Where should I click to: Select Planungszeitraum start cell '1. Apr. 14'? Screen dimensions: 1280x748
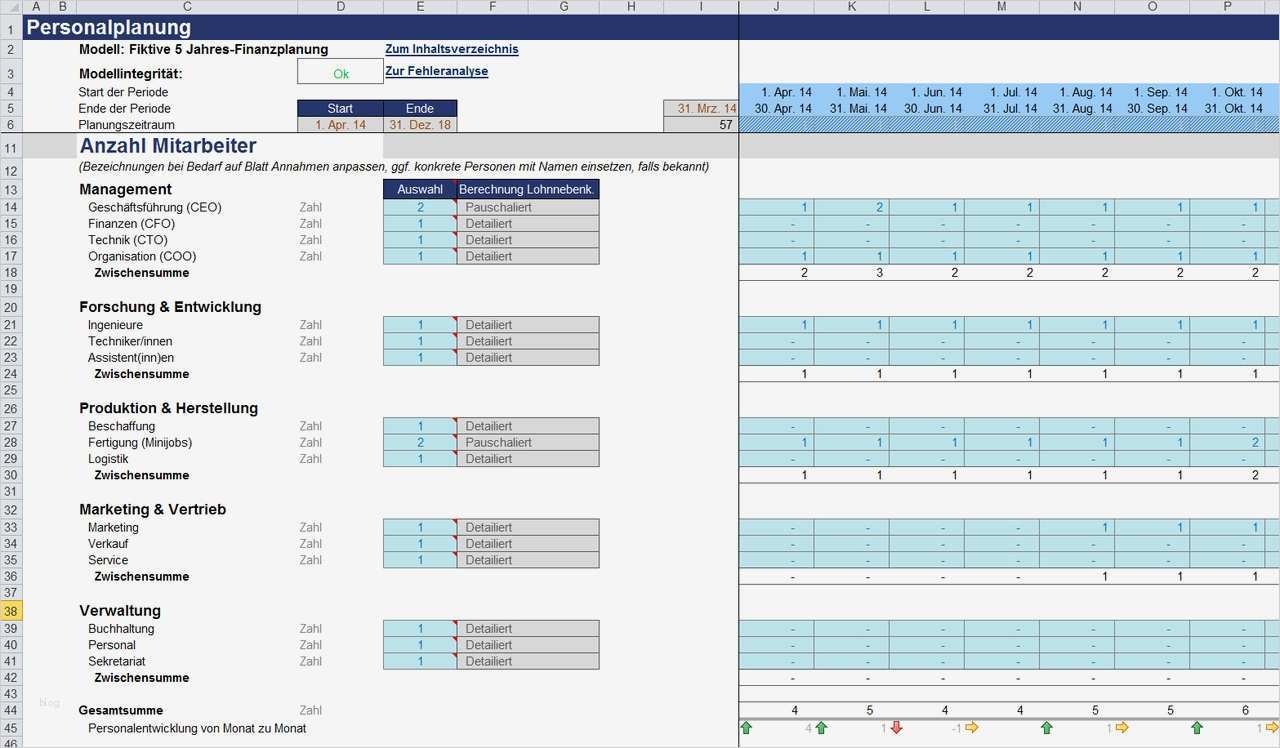pyautogui.click(x=340, y=125)
